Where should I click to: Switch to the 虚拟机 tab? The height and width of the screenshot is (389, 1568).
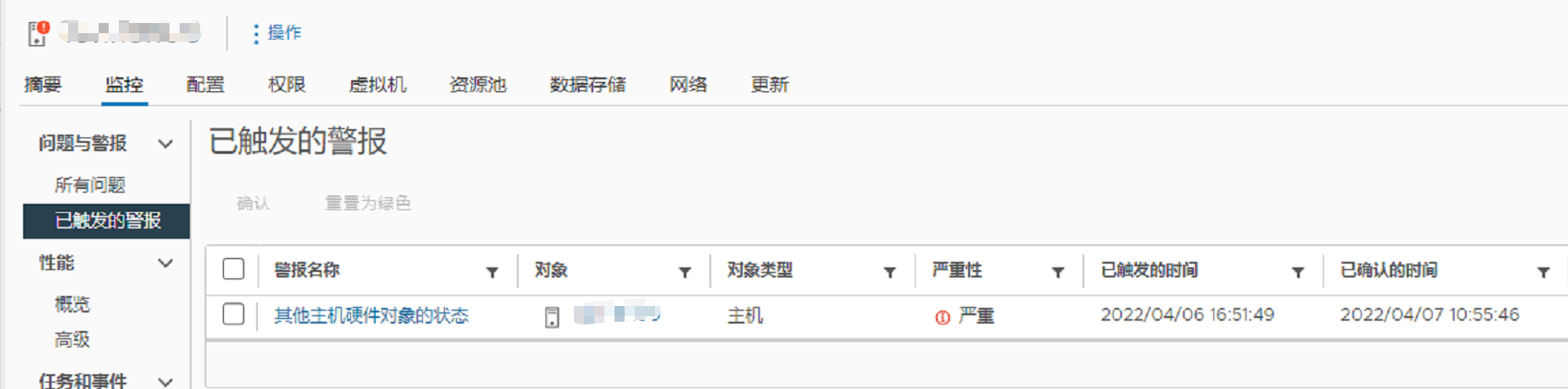pos(378,85)
